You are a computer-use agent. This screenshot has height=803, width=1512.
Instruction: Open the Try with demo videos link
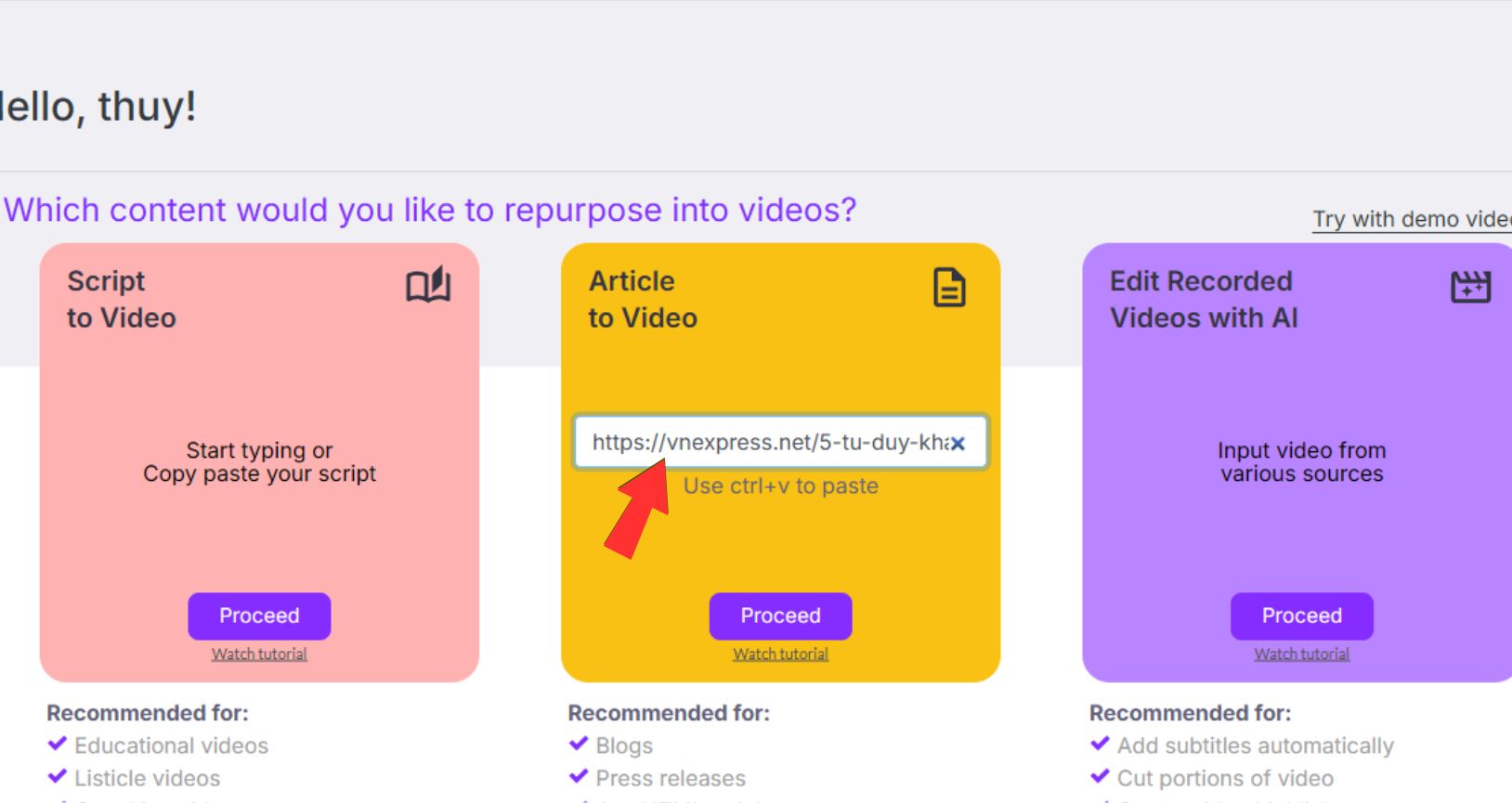(1412, 219)
